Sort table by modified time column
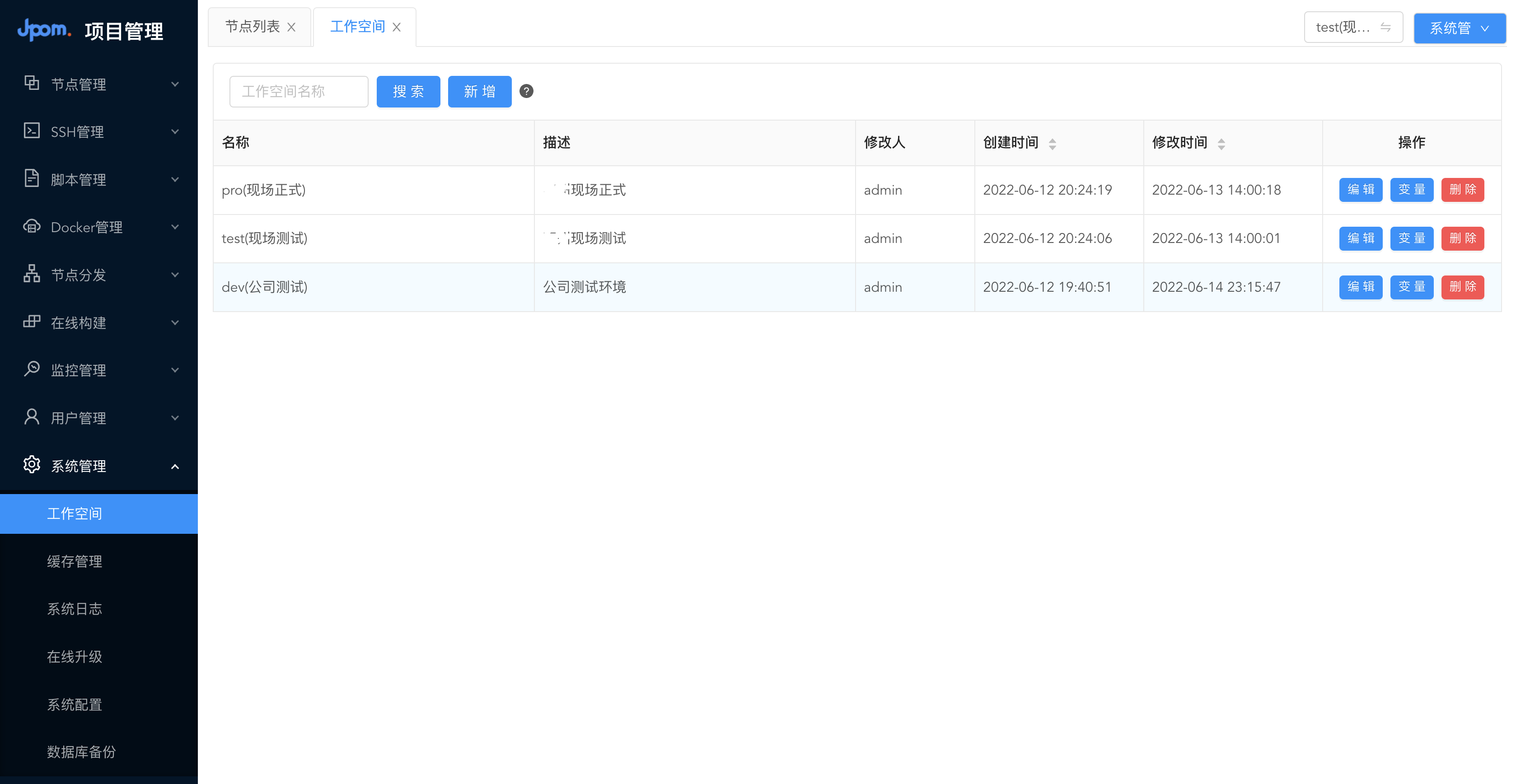The height and width of the screenshot is (784, 1516). [1221, 143]
